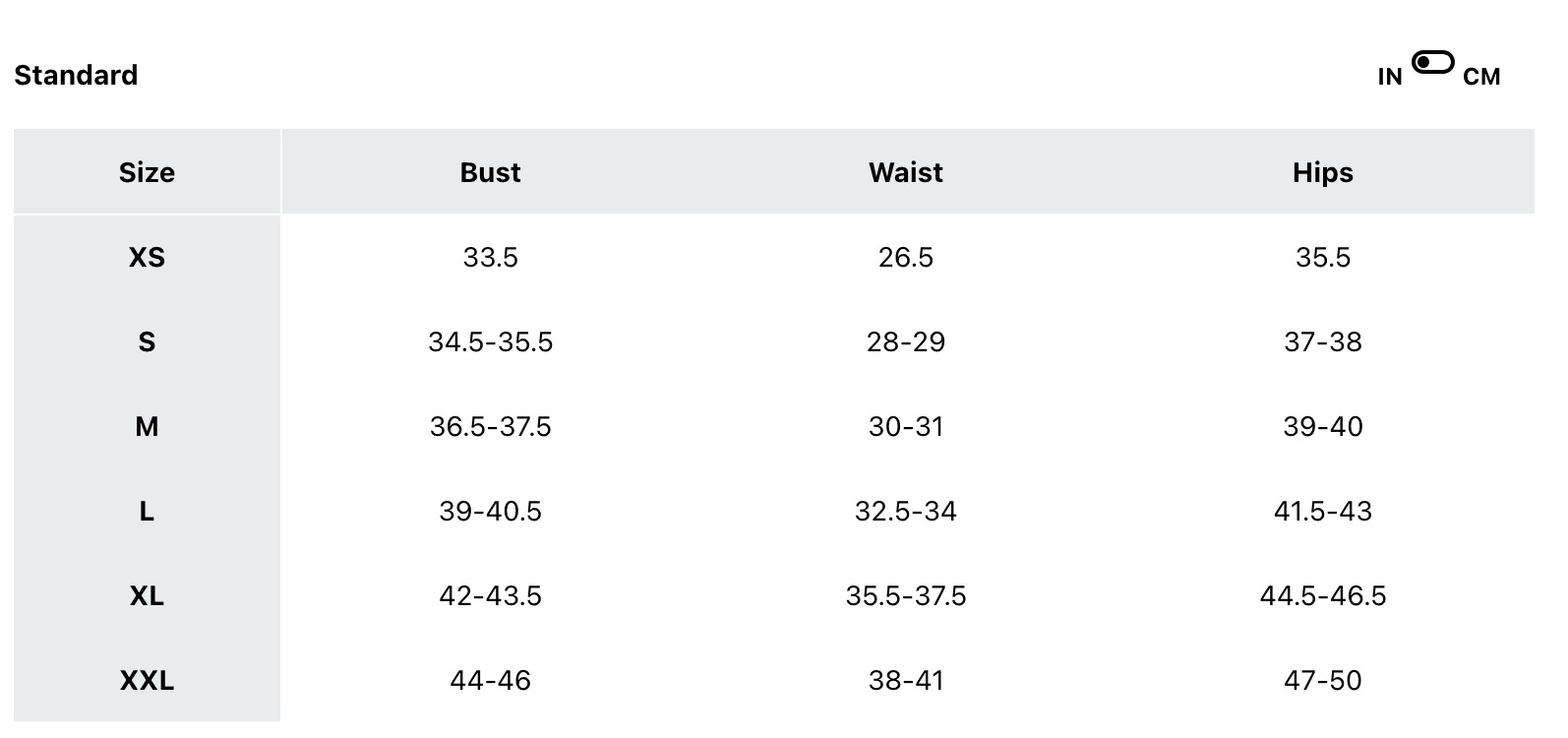1568x738 pixels.
Task: Click the XL waist value 35.5-37.5
Action: [905, 595]
